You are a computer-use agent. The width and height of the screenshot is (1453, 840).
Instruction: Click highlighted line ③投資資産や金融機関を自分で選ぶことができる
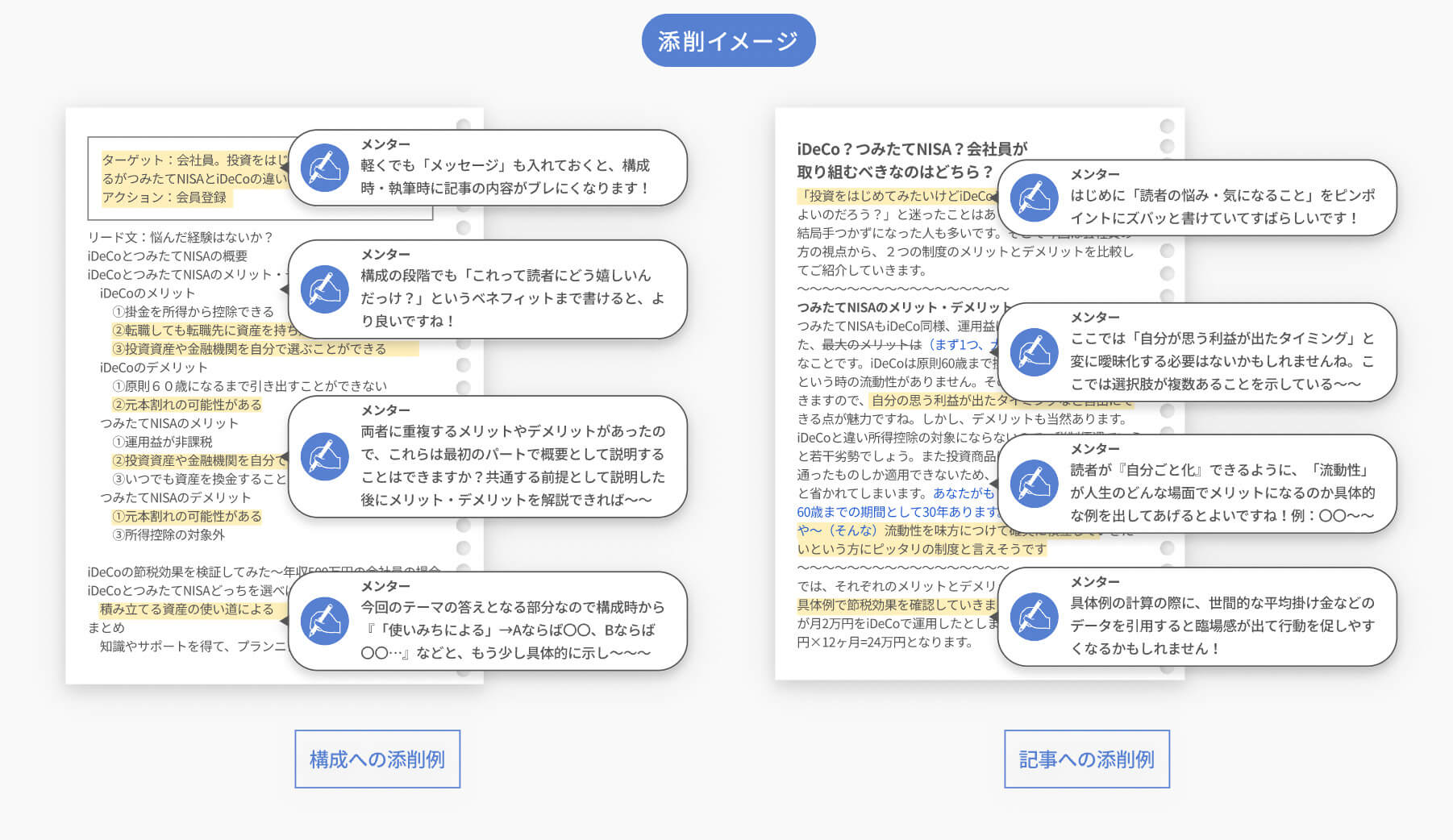pos(250,349)
